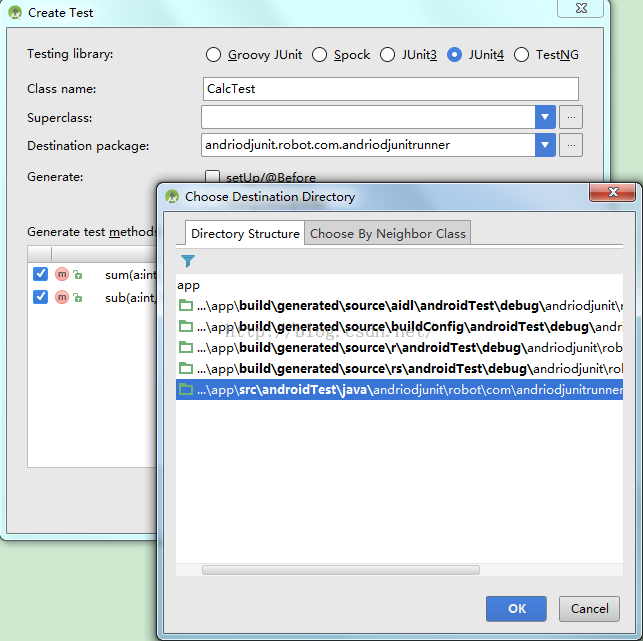
Task: Choose TestNG as testing library
Action: (x=521, y=55)
